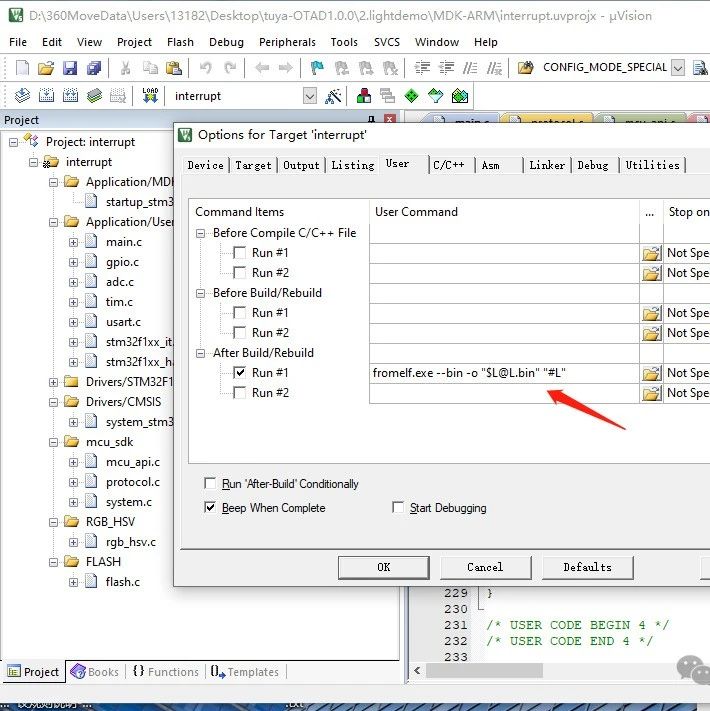This screenshot has height=711, width=710.
Task: Click the Undo arrow icon
Action: [x=206, y=68]
